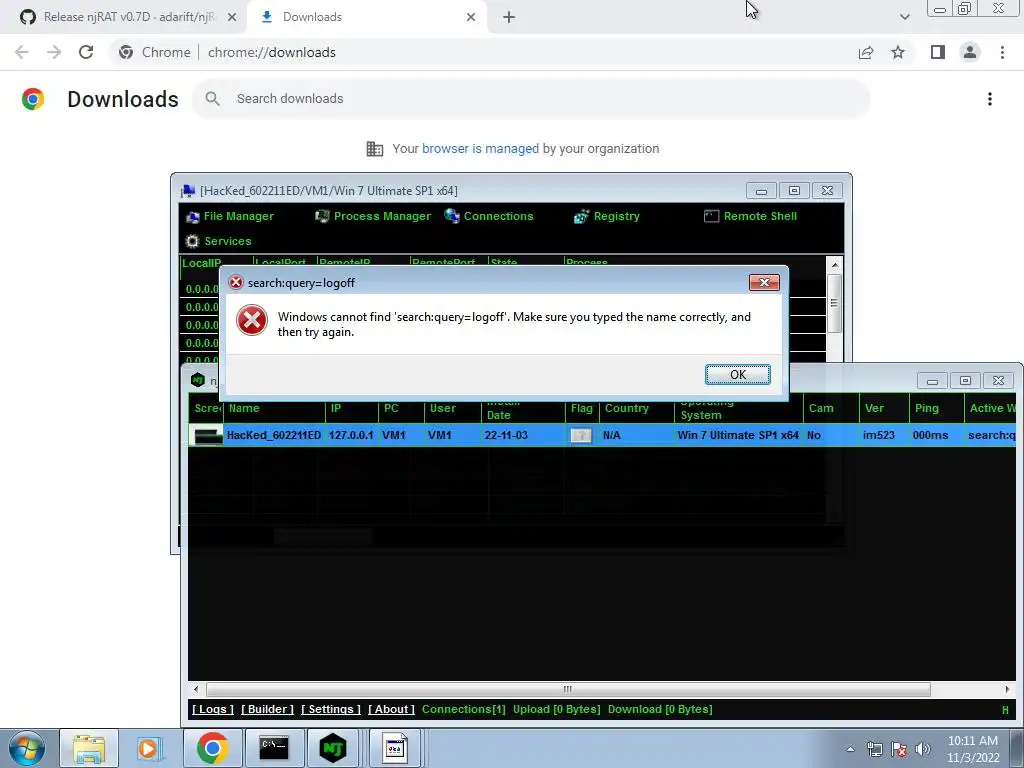Go back in Chrome
Image resolution: width=1024 pixels, height=768 pixels.
pyautogui.click(x=22, y=52)
